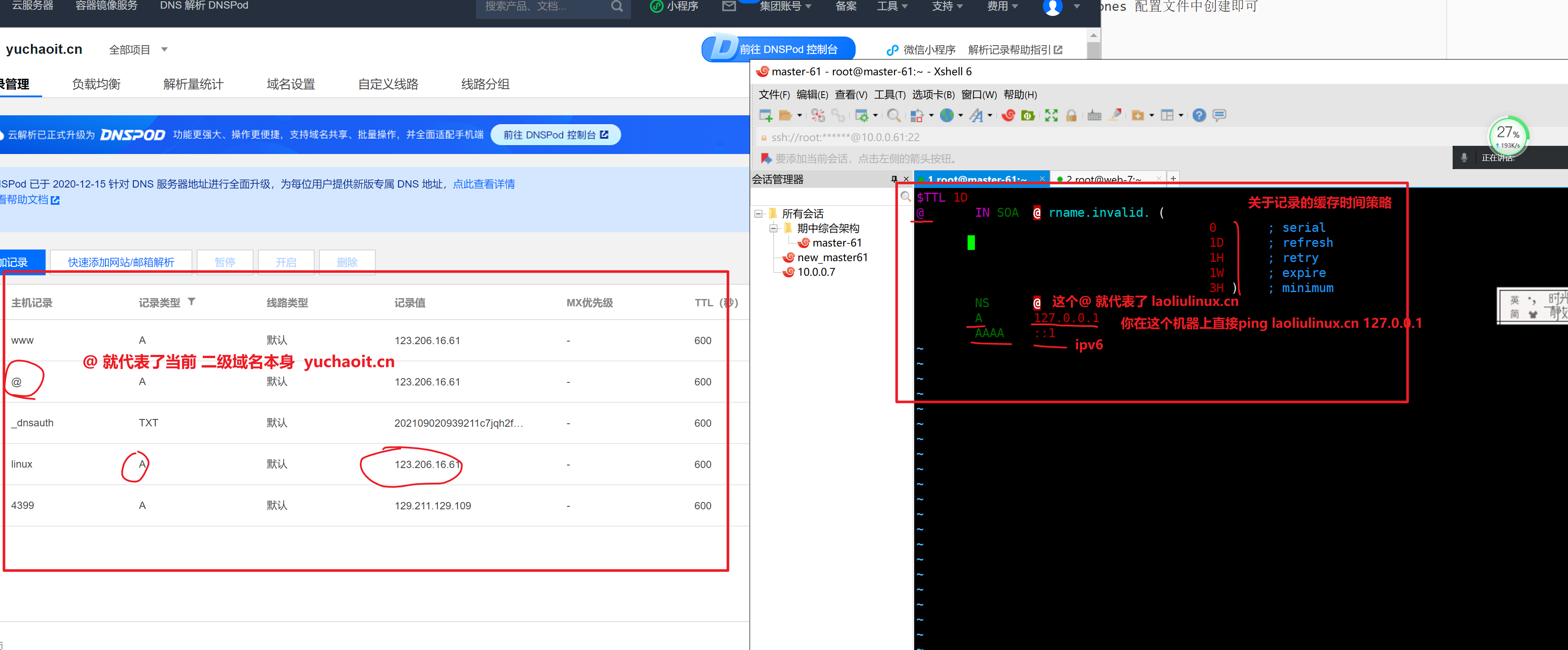This screenshot has height=650, width=1568.
Task: Click the color scheme squares icon
Action: click(x=917, y=115)
